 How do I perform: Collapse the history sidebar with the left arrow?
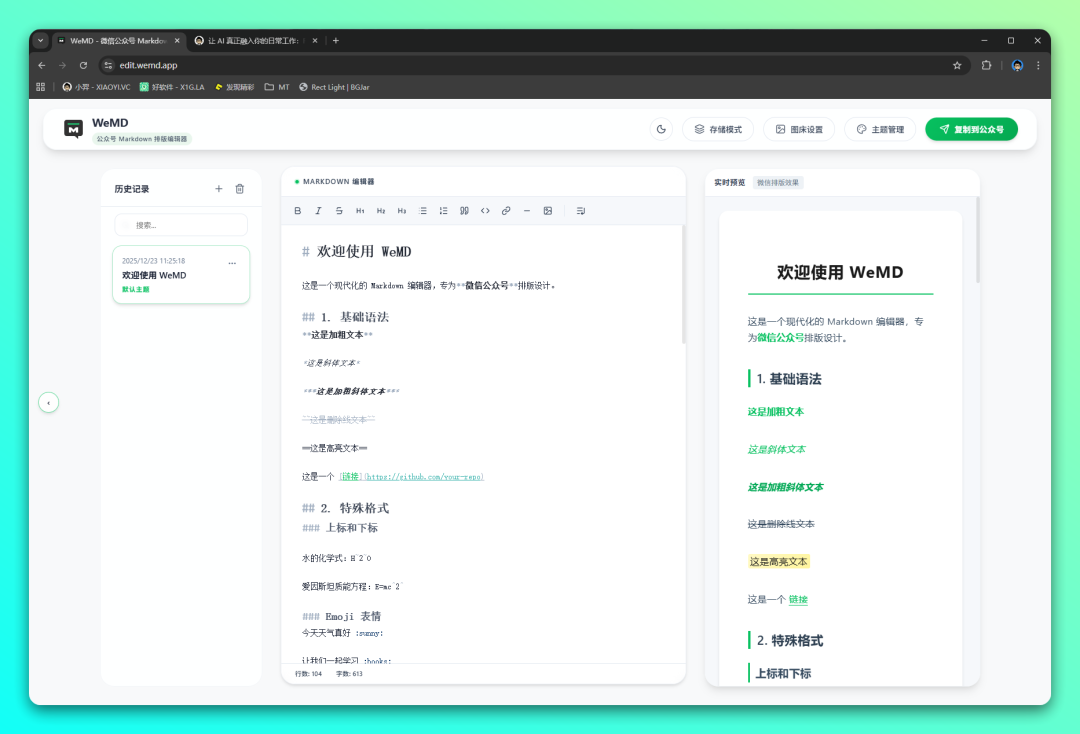click(x=48, y=402)
